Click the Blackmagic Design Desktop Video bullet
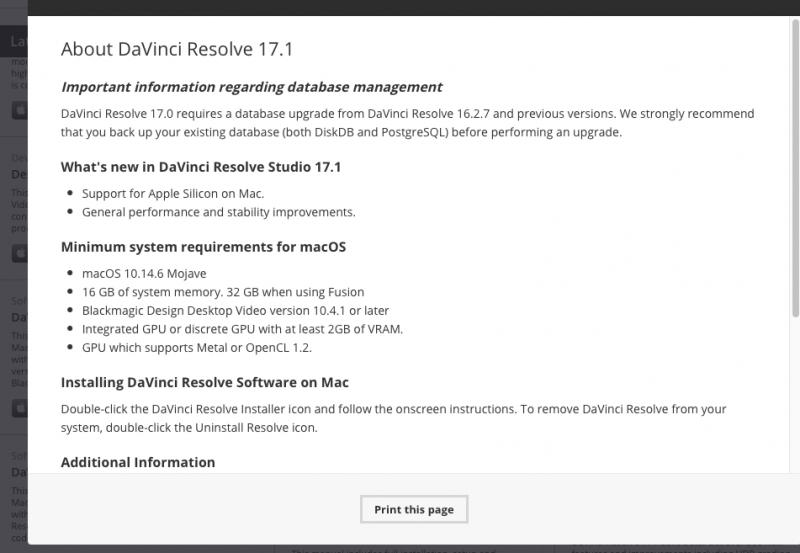The width and height of the screenshot is (800, 553). (x=238, y=310)
